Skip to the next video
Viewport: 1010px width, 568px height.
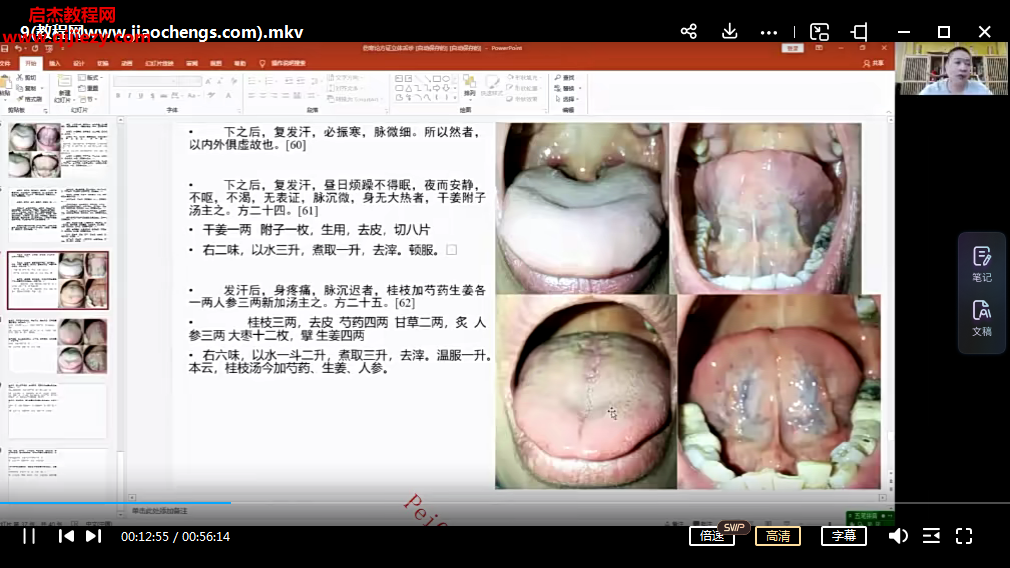93,536
